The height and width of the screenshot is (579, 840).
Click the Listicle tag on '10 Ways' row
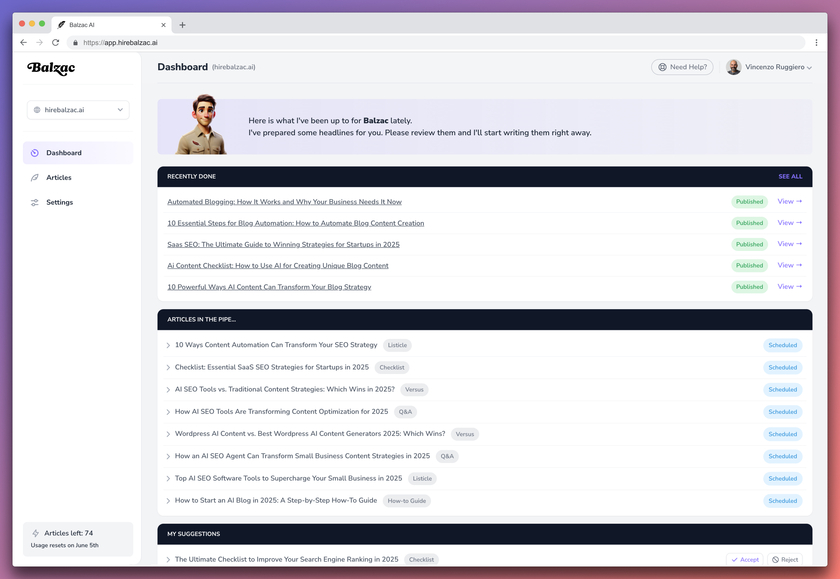coord(398,345)
